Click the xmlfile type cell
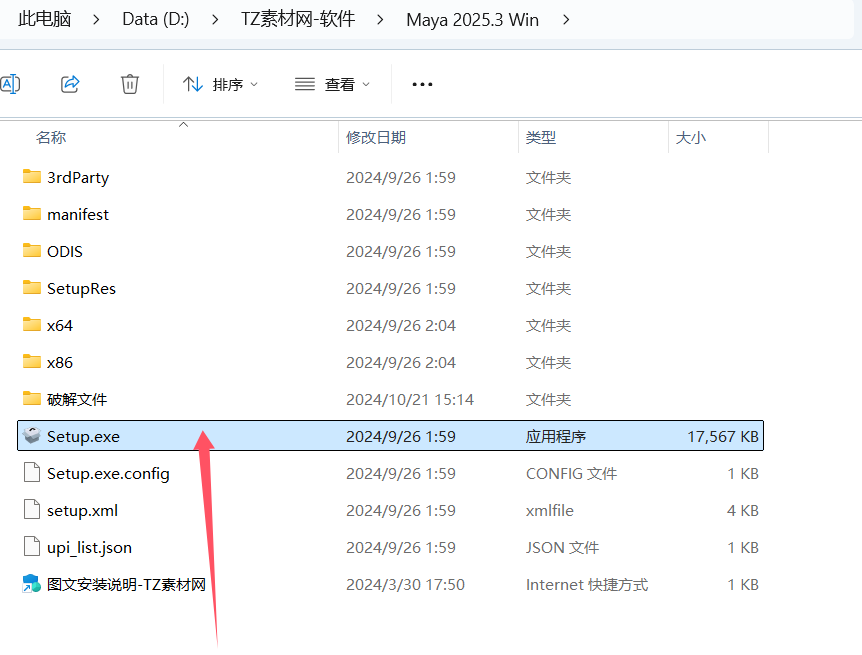The image size is (862, 655). point(550,510)
